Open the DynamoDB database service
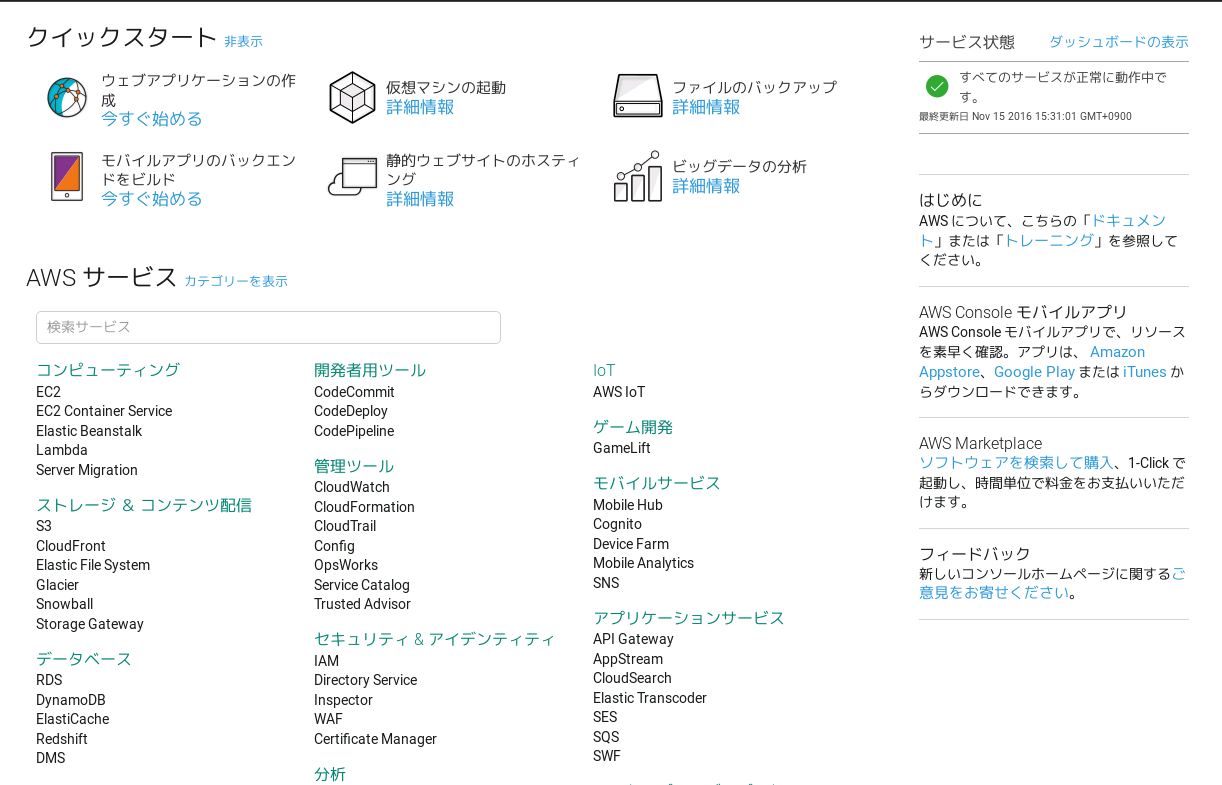This screenshot has height=785, width=1222. click(x=70, y=700)
